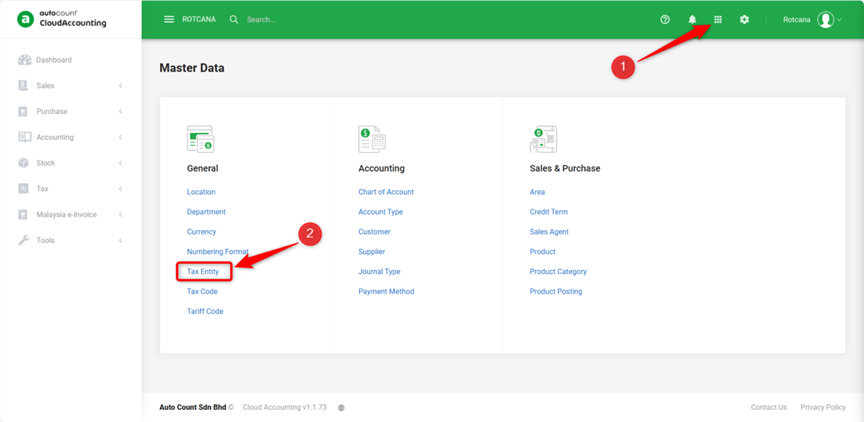Open the Supplier link
This screenshot has width=864, height=422.
[x=372, y=251]
